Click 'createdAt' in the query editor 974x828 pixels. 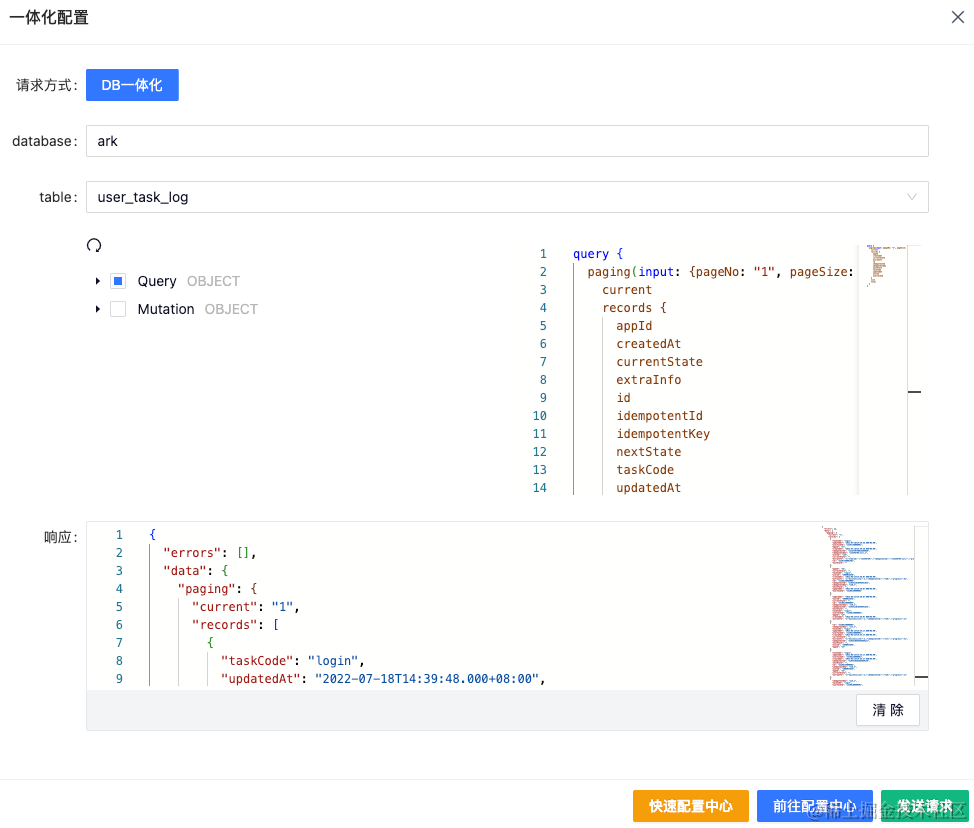[649, 344]
